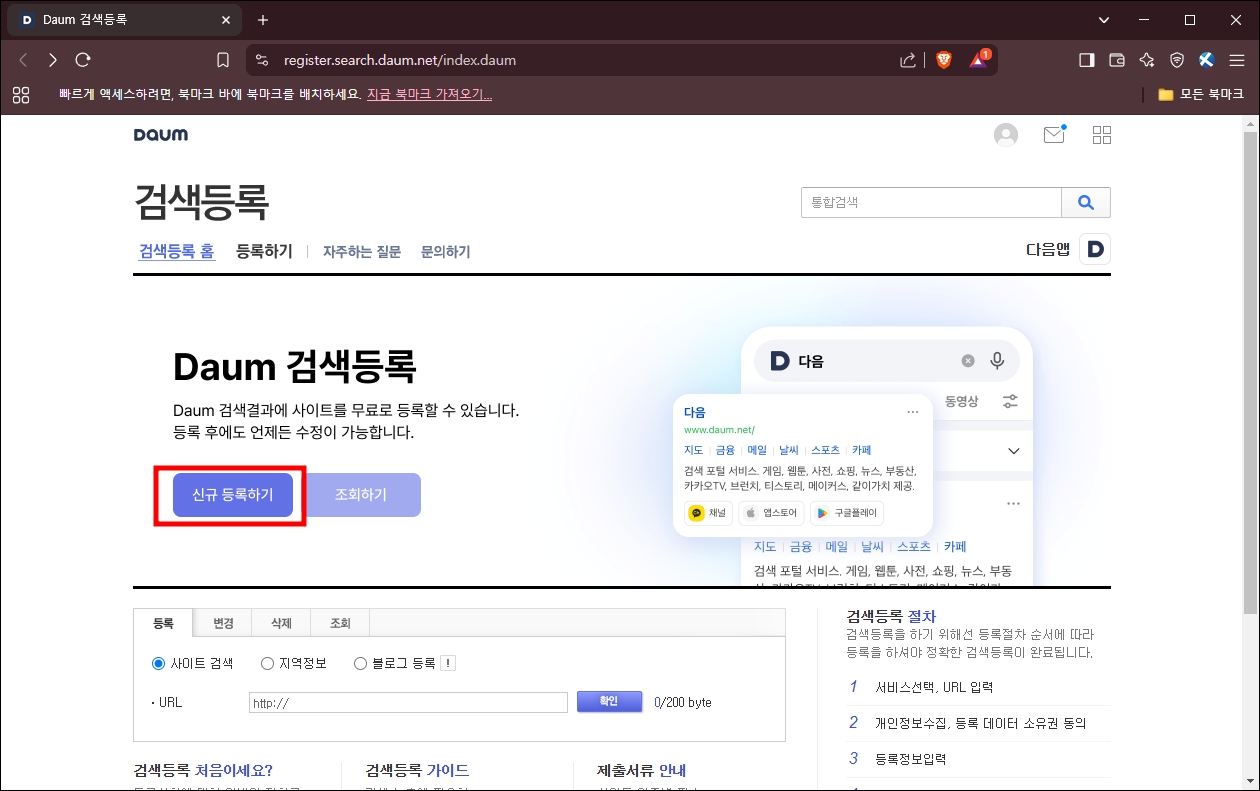The height and width of the screenshot is (791, 1260).
Task: Open the Brave Wallet icon
Action: click(1117, 60)
